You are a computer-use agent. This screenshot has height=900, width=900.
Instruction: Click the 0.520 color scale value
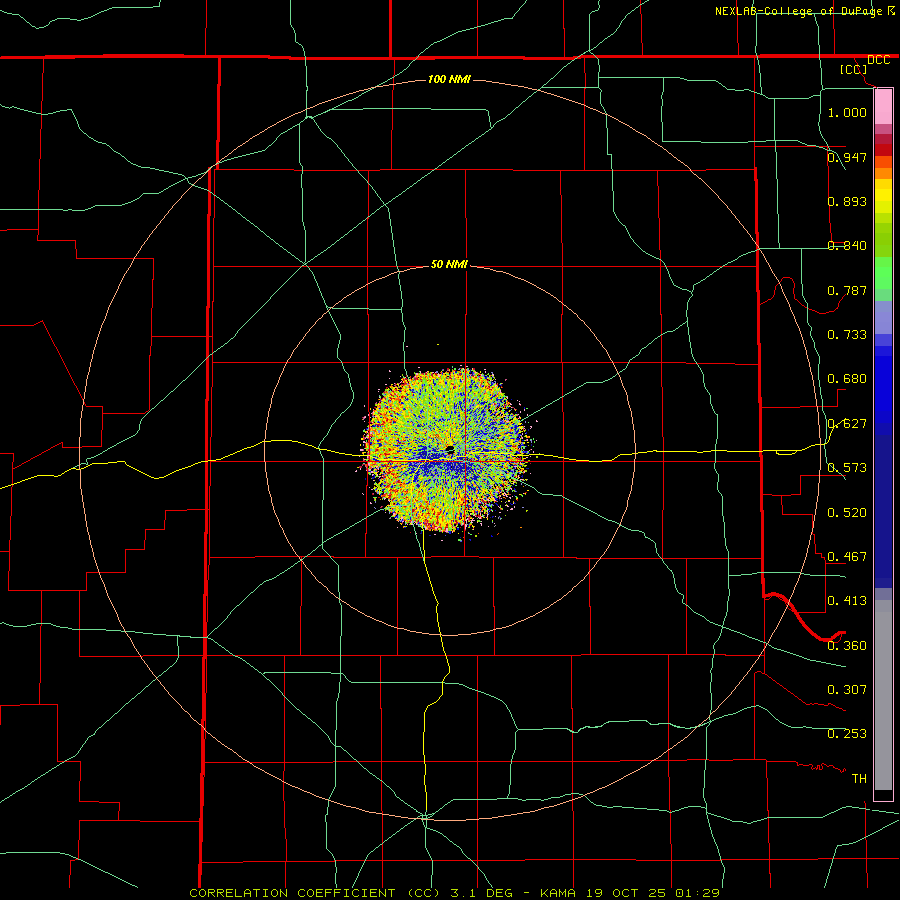pos(847,513)
